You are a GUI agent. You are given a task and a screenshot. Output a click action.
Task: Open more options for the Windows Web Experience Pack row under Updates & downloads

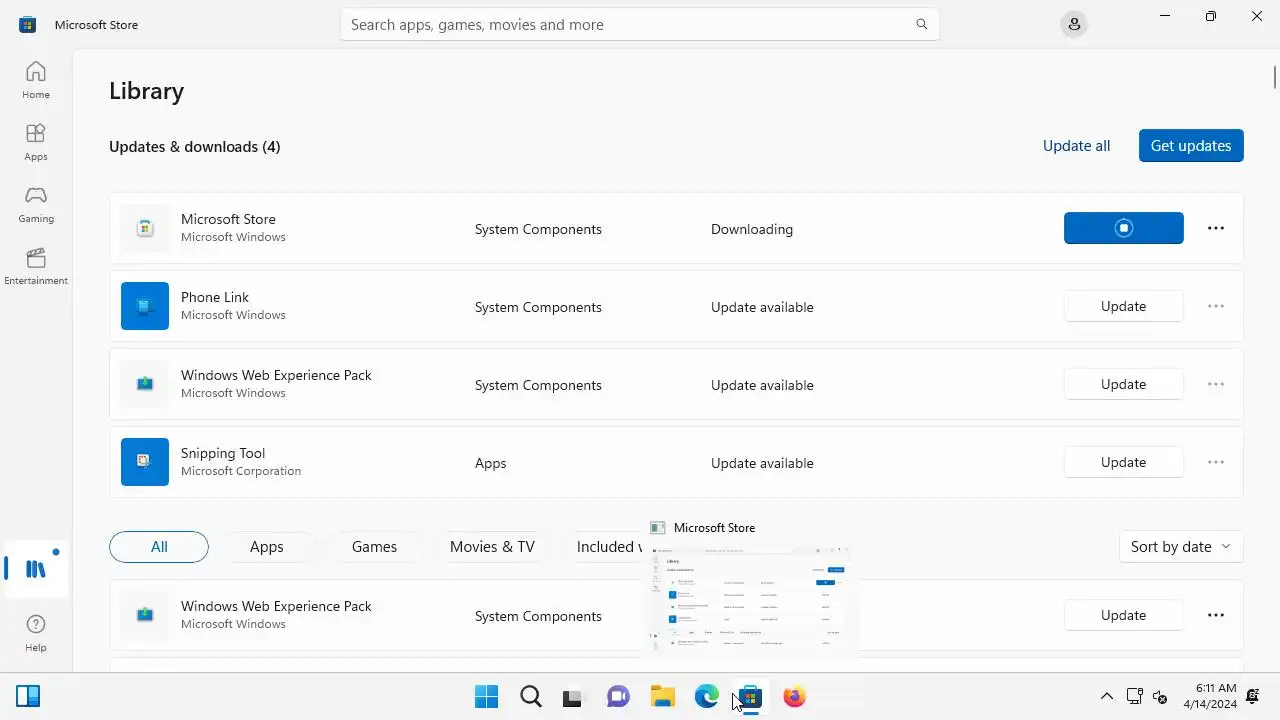[x=1216, y=384]
